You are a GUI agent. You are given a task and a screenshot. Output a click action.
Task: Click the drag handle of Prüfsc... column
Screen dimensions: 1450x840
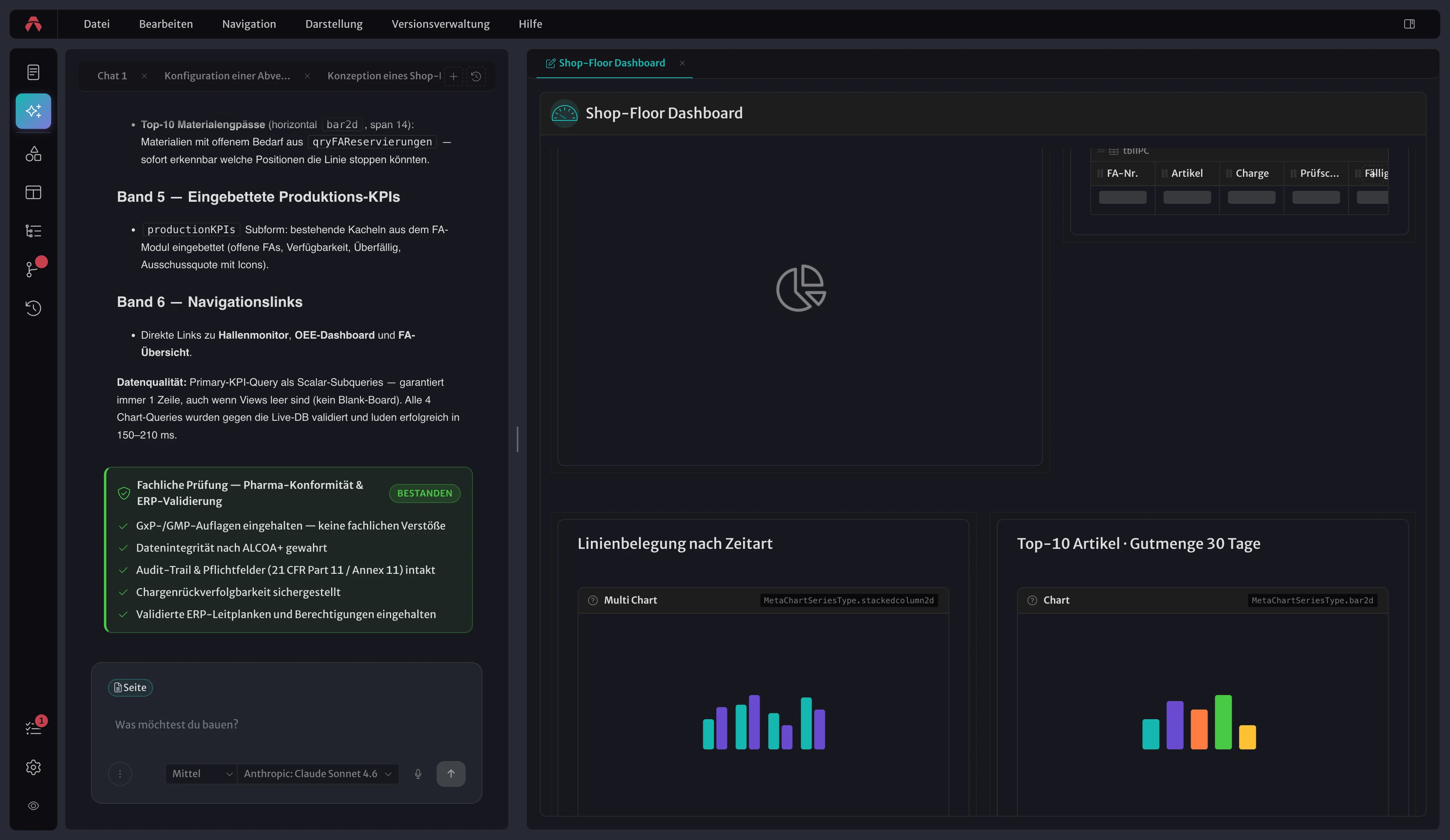[x=1293, y=173]
